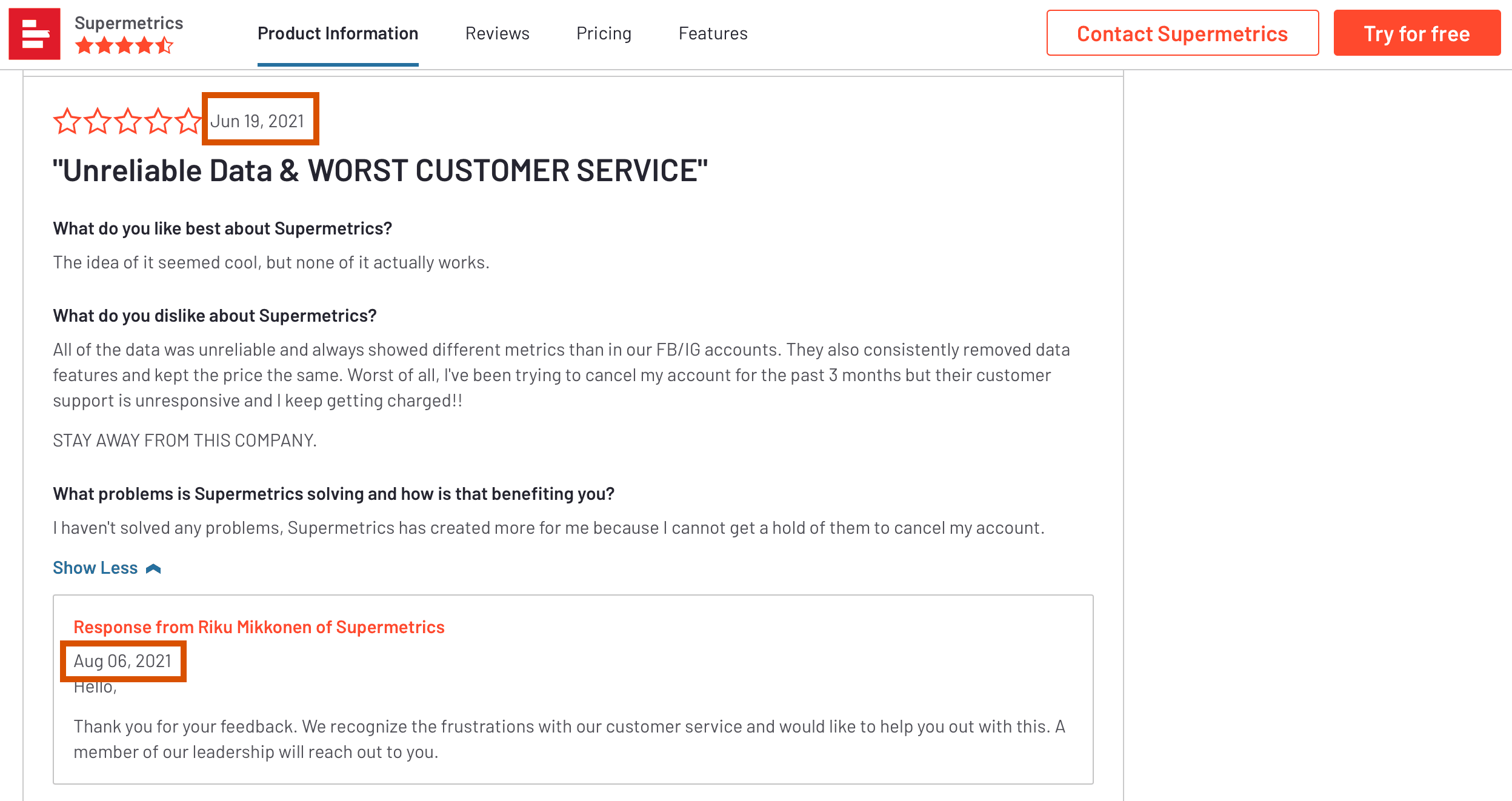
Task: Click the half-filled star under the Supermetrics name
Action: (x=164, y=45)
